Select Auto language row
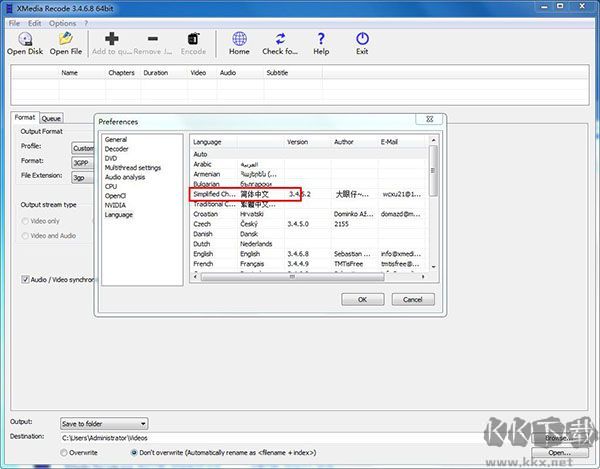600x469 pixels. [x=309, y=154]
